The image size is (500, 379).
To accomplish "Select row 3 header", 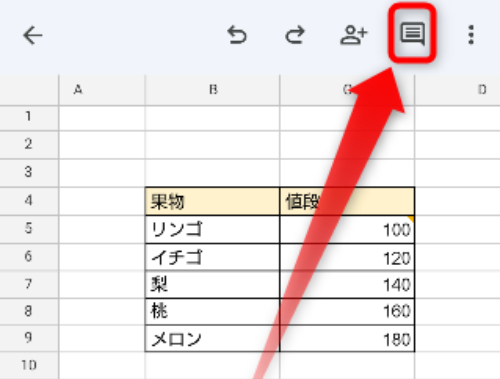I will coord(29,173).
